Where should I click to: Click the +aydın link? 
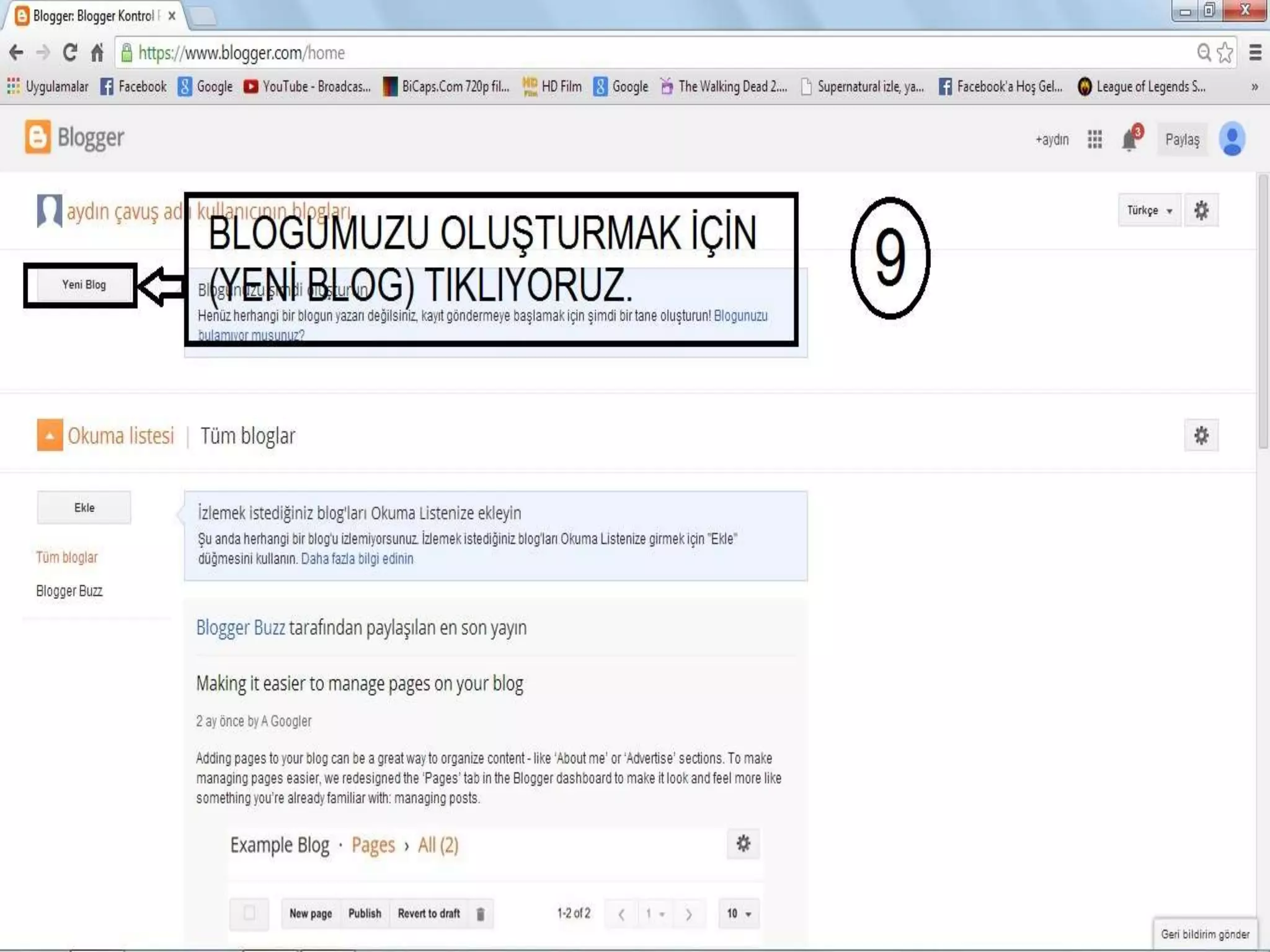coord(1052,139)
